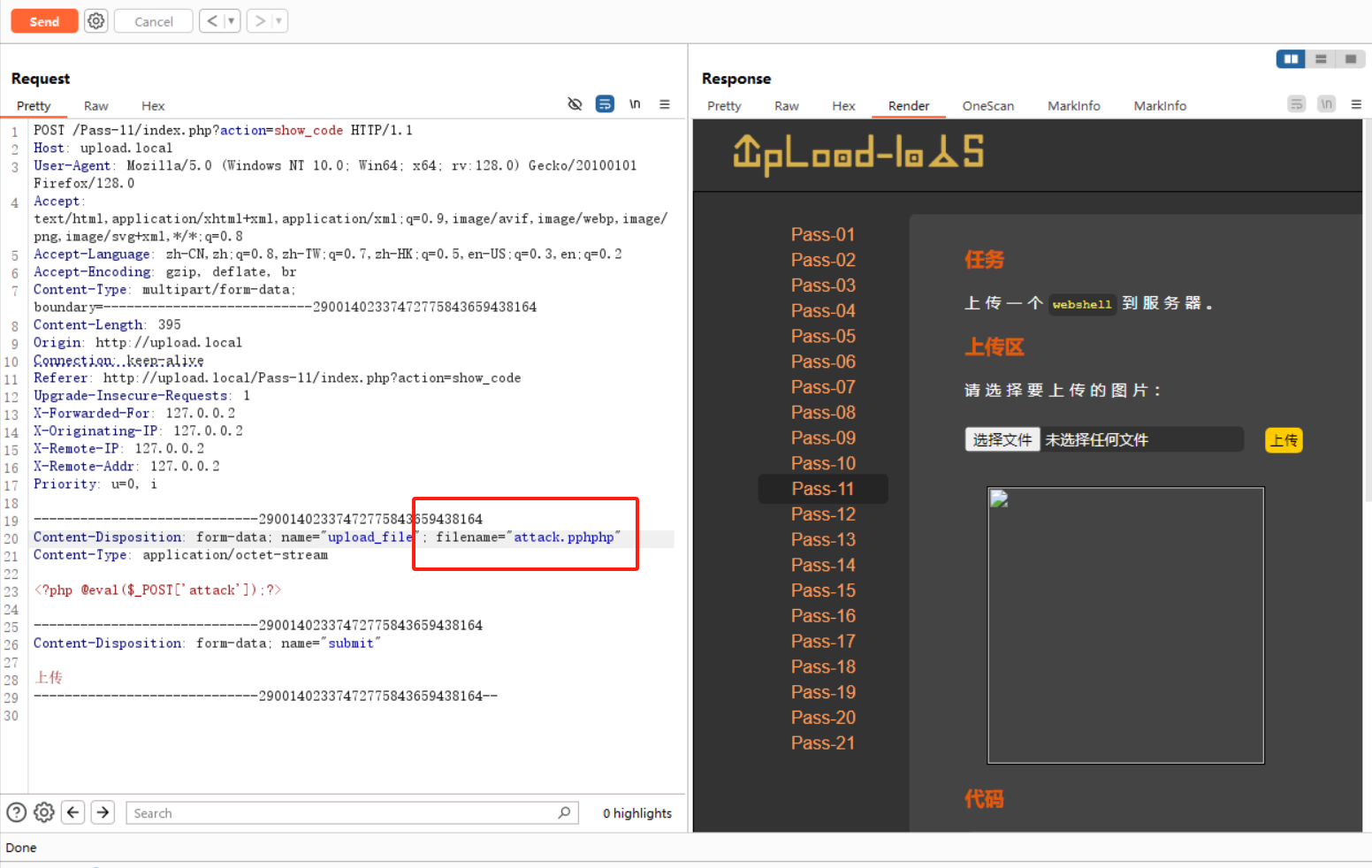
Task: Click the webshell code tag
Action: (x=1082, y=304)
